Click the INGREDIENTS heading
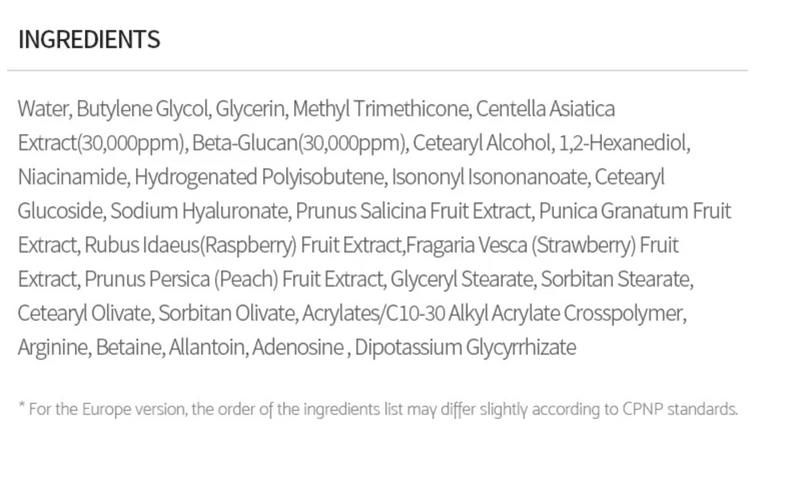This screenshot has width=800, height=495. pyautogui.click(x=89, y=39)
